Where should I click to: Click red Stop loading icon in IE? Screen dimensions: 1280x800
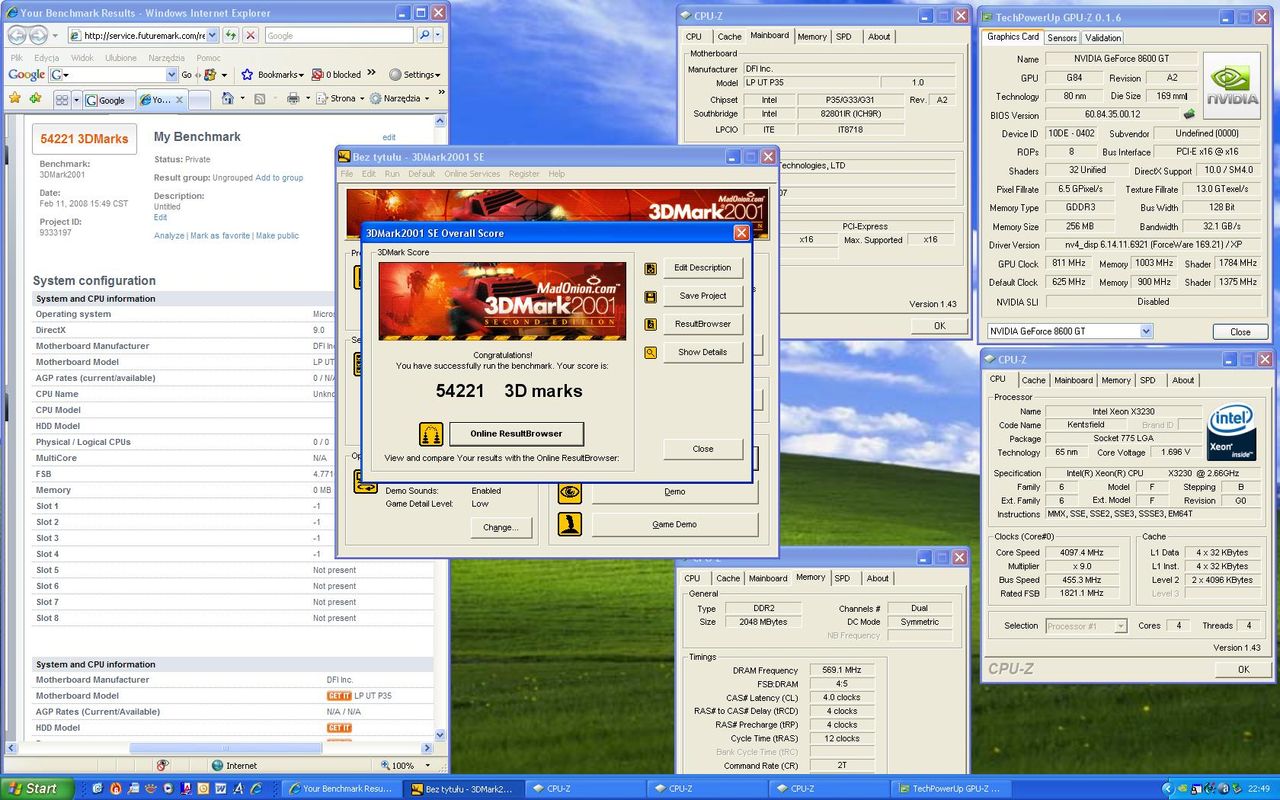[250, 35]
